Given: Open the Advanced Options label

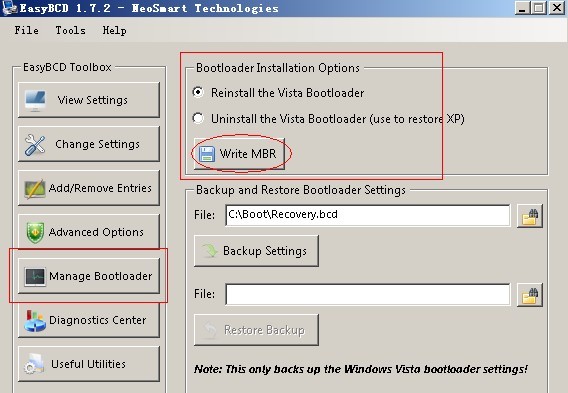Looking at the screenshot, I should [x=96, y=232].
